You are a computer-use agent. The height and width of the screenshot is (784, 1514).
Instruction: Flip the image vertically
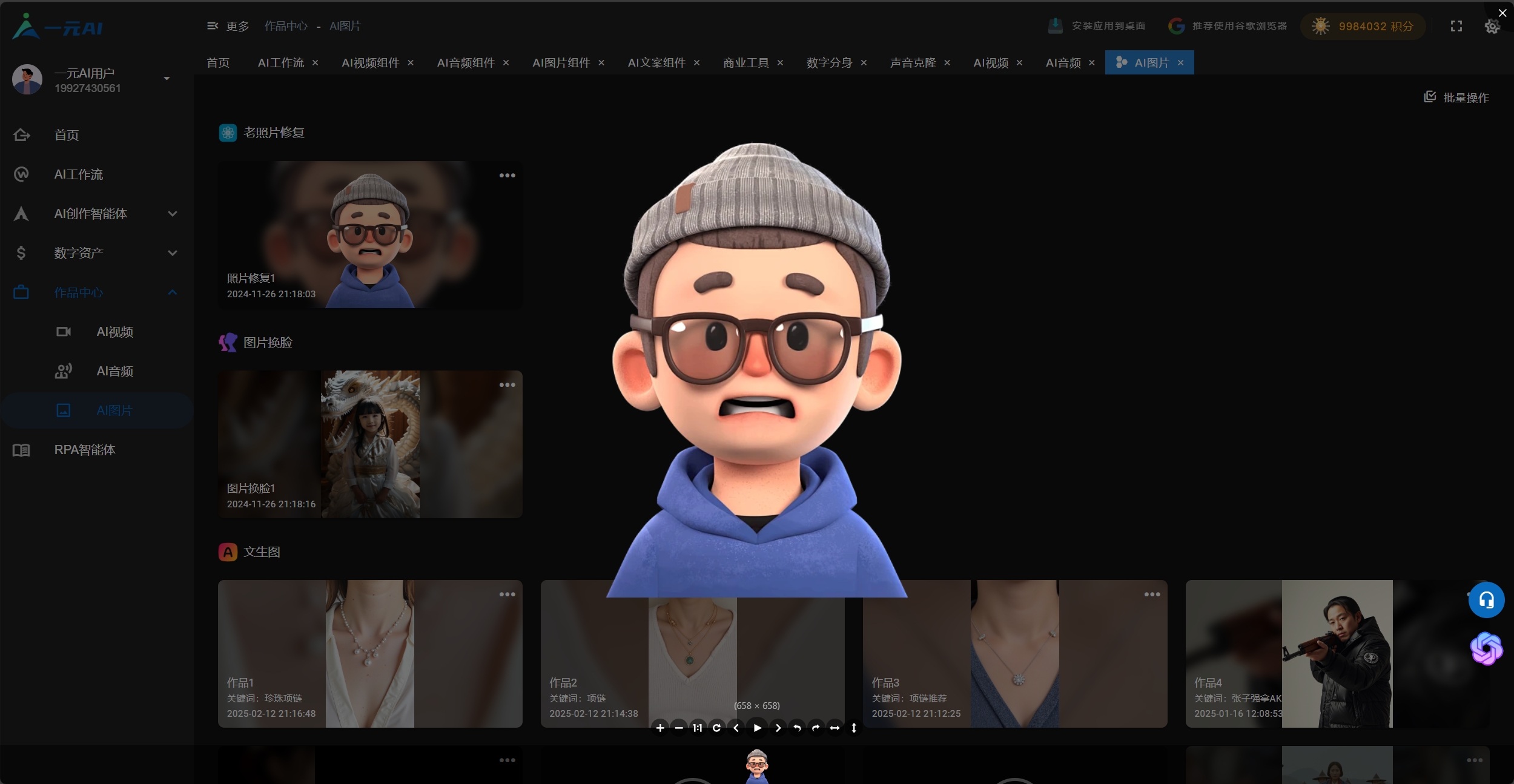point(854,728)
